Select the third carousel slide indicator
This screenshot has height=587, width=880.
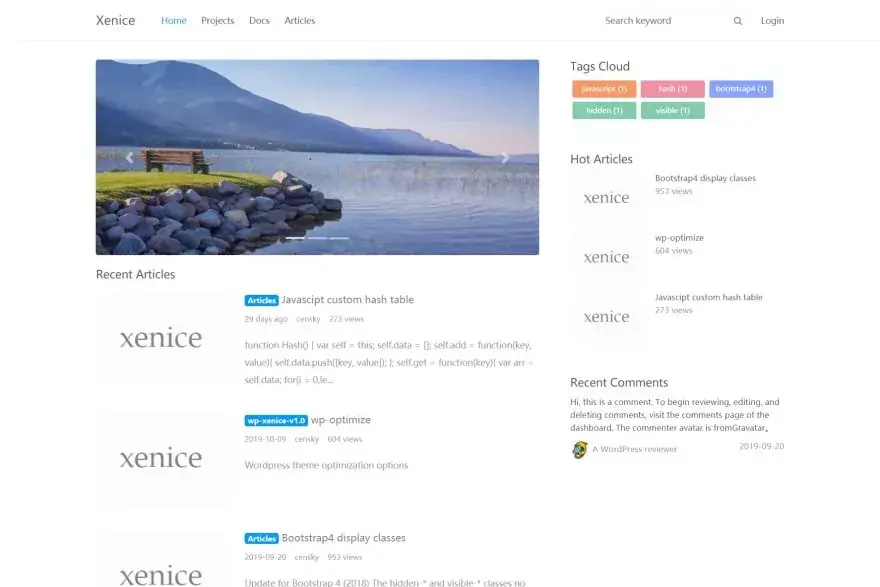coord(340,238)
